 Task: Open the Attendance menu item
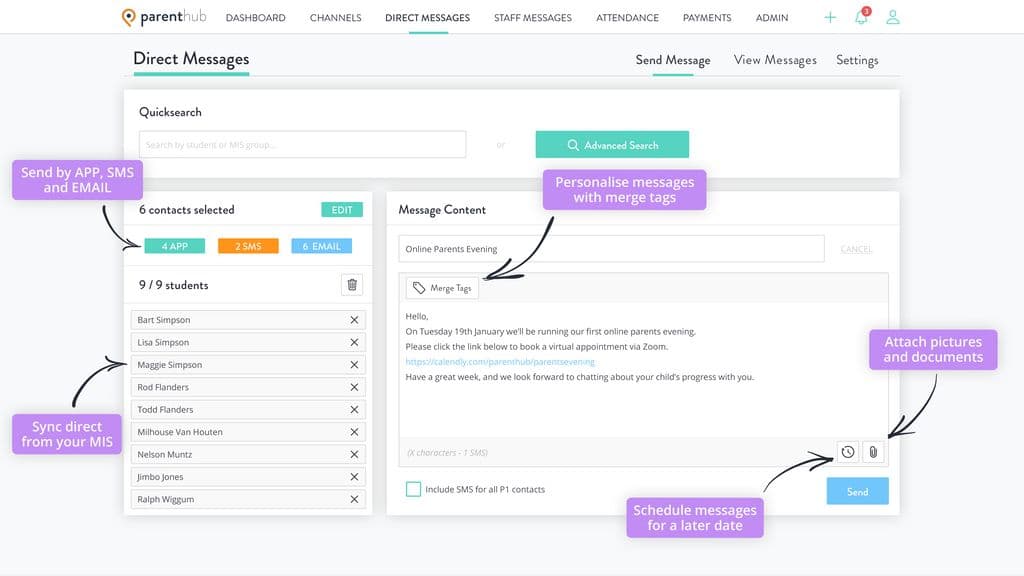[x=627, y=18]
